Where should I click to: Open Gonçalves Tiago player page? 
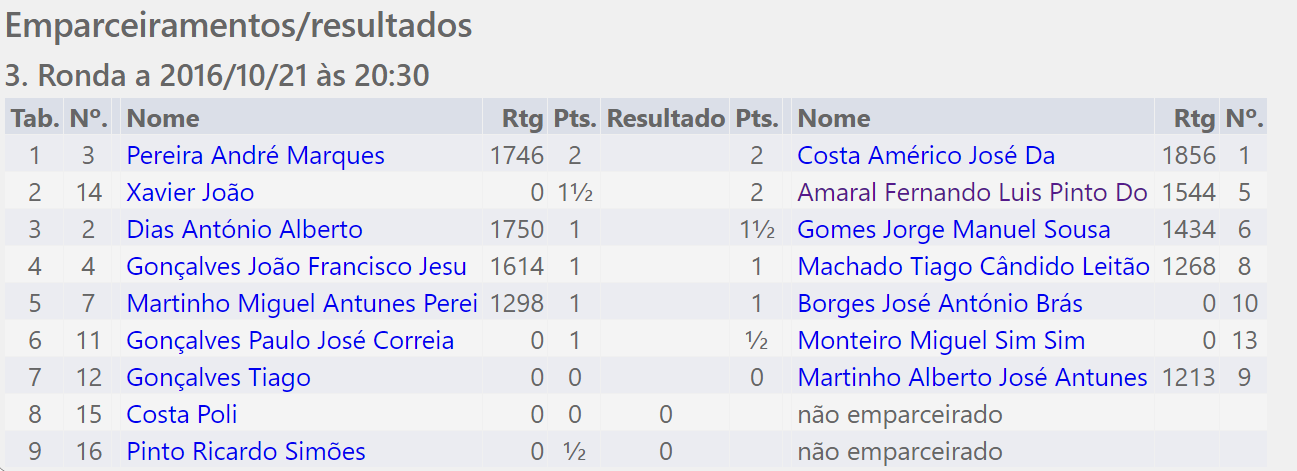(x=218, y=378)
